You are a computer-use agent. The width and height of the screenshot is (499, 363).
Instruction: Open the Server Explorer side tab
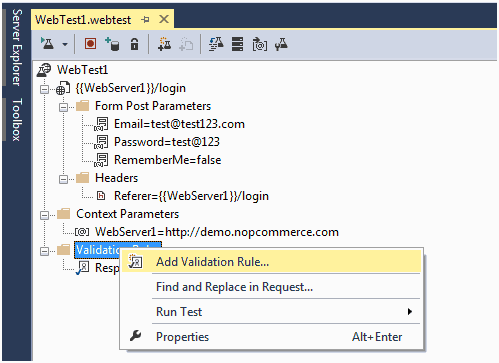click(x=17, y=47)
